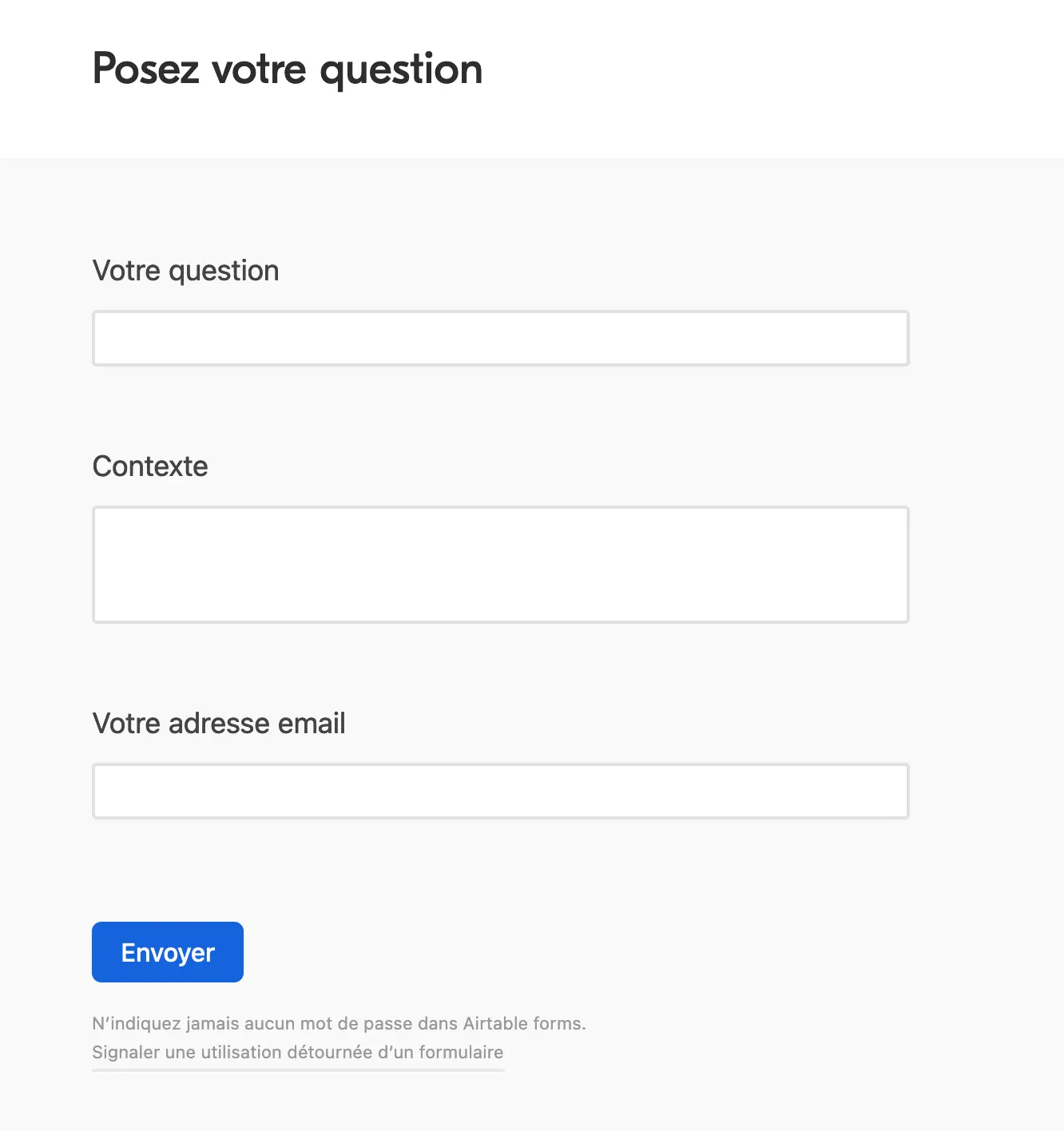
Task: Focus the Contexte multiline text area
Action: (500, 565)
